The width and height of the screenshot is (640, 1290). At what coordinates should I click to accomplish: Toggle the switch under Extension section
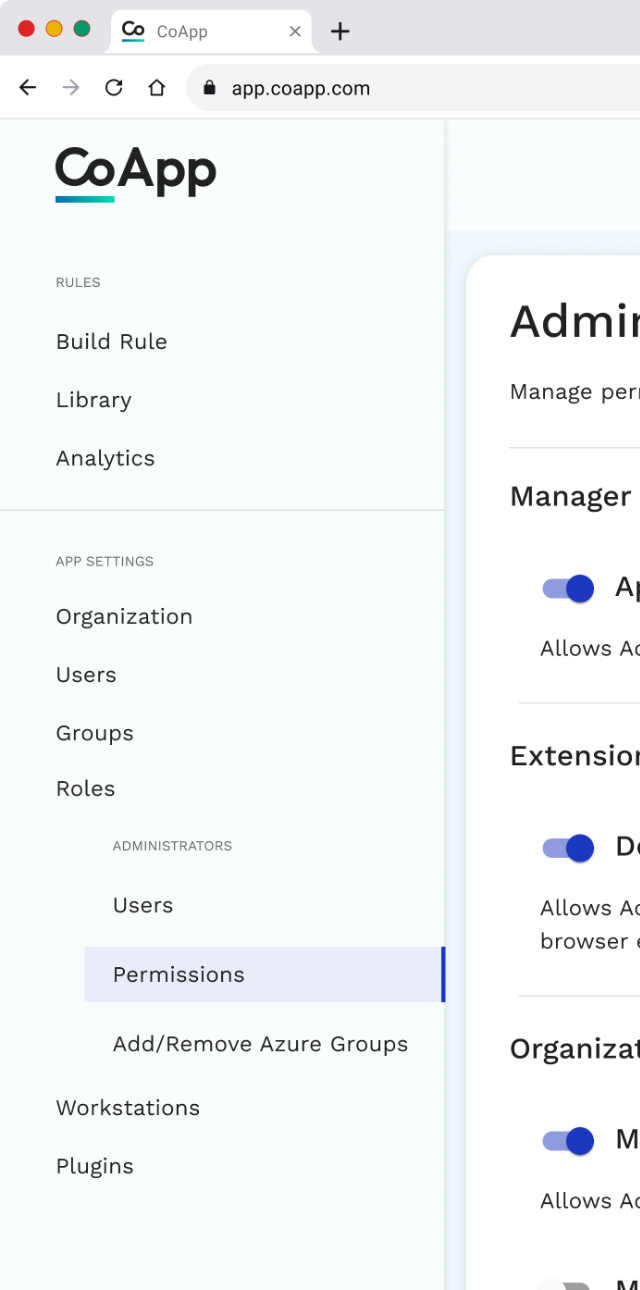(x=568, y=848)
